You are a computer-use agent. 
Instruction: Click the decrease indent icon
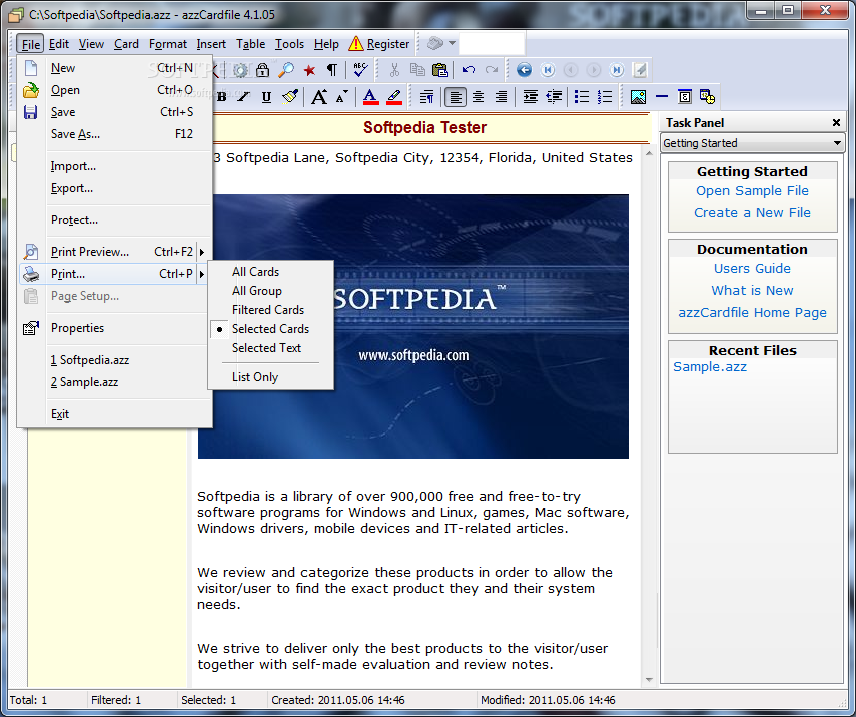(x=554, y=97)
